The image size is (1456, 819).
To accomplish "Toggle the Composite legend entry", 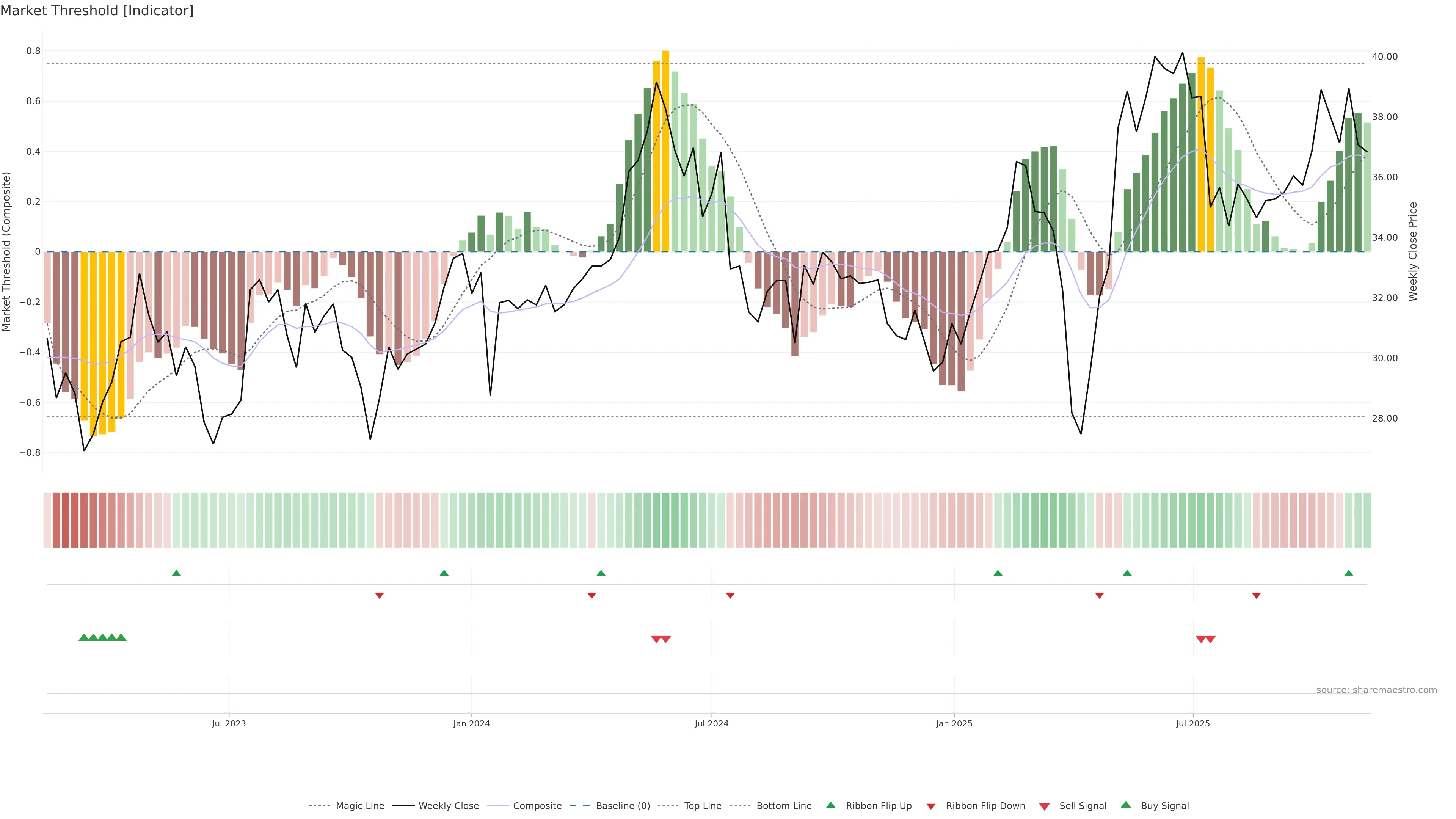I will click(x=537, y=806).
